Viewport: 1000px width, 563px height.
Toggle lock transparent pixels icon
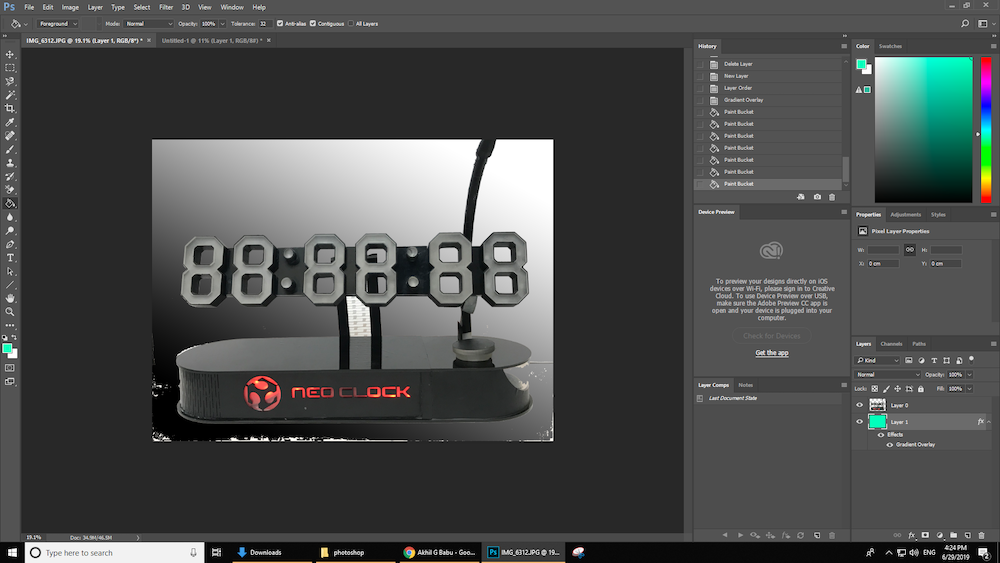pyautogui.click(x=874, y=389)
